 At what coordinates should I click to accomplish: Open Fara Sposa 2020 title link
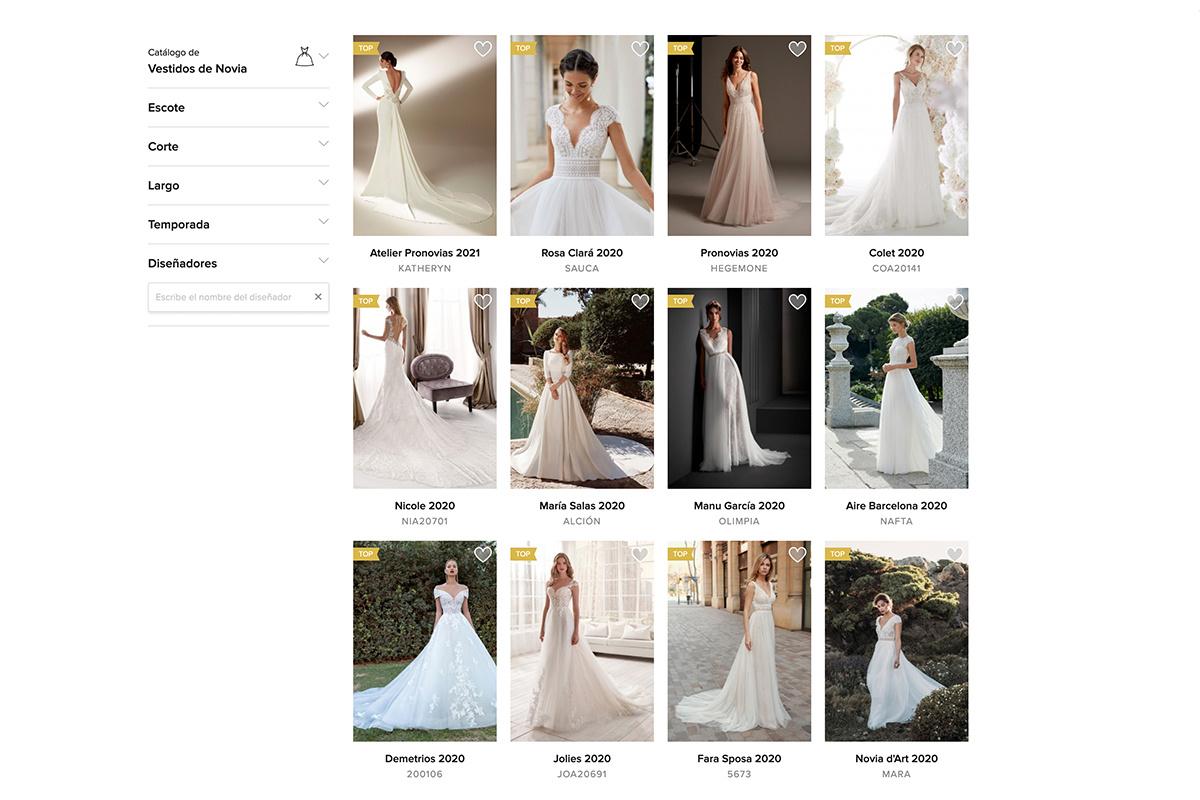pyautogui.click(x=739, y=759)
